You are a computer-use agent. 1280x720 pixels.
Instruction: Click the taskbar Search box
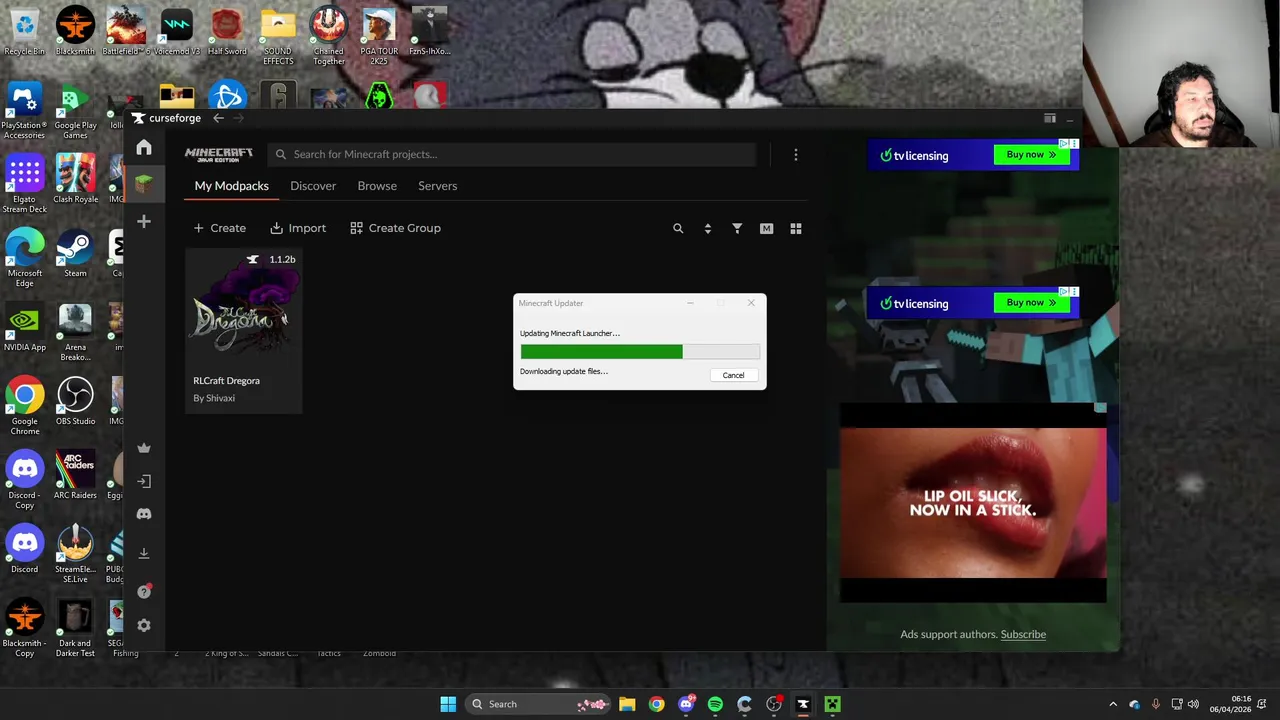(x=539, y=704)
